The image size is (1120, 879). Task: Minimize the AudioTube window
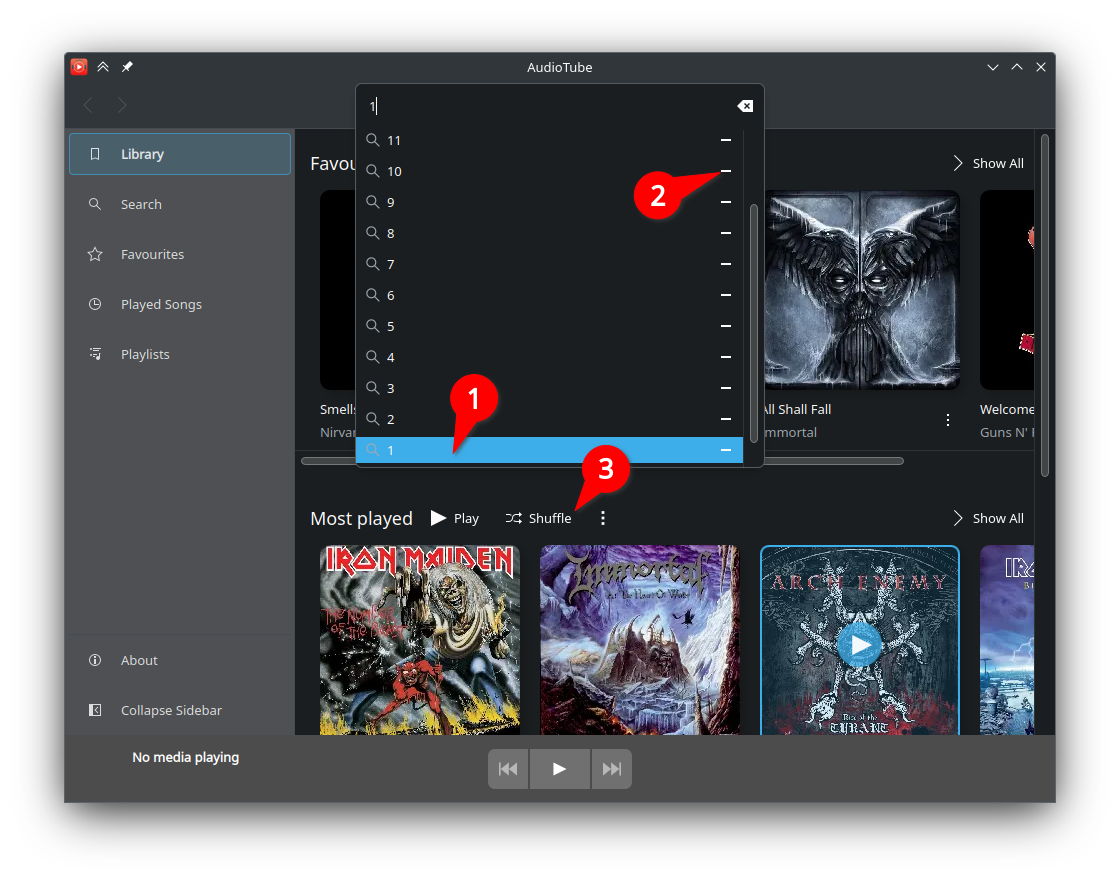993,67
